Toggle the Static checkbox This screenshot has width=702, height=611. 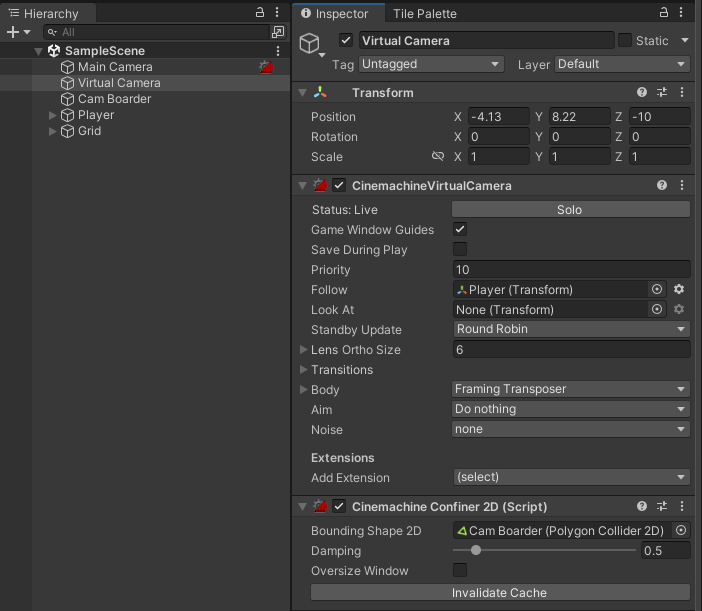click(625, 40)
